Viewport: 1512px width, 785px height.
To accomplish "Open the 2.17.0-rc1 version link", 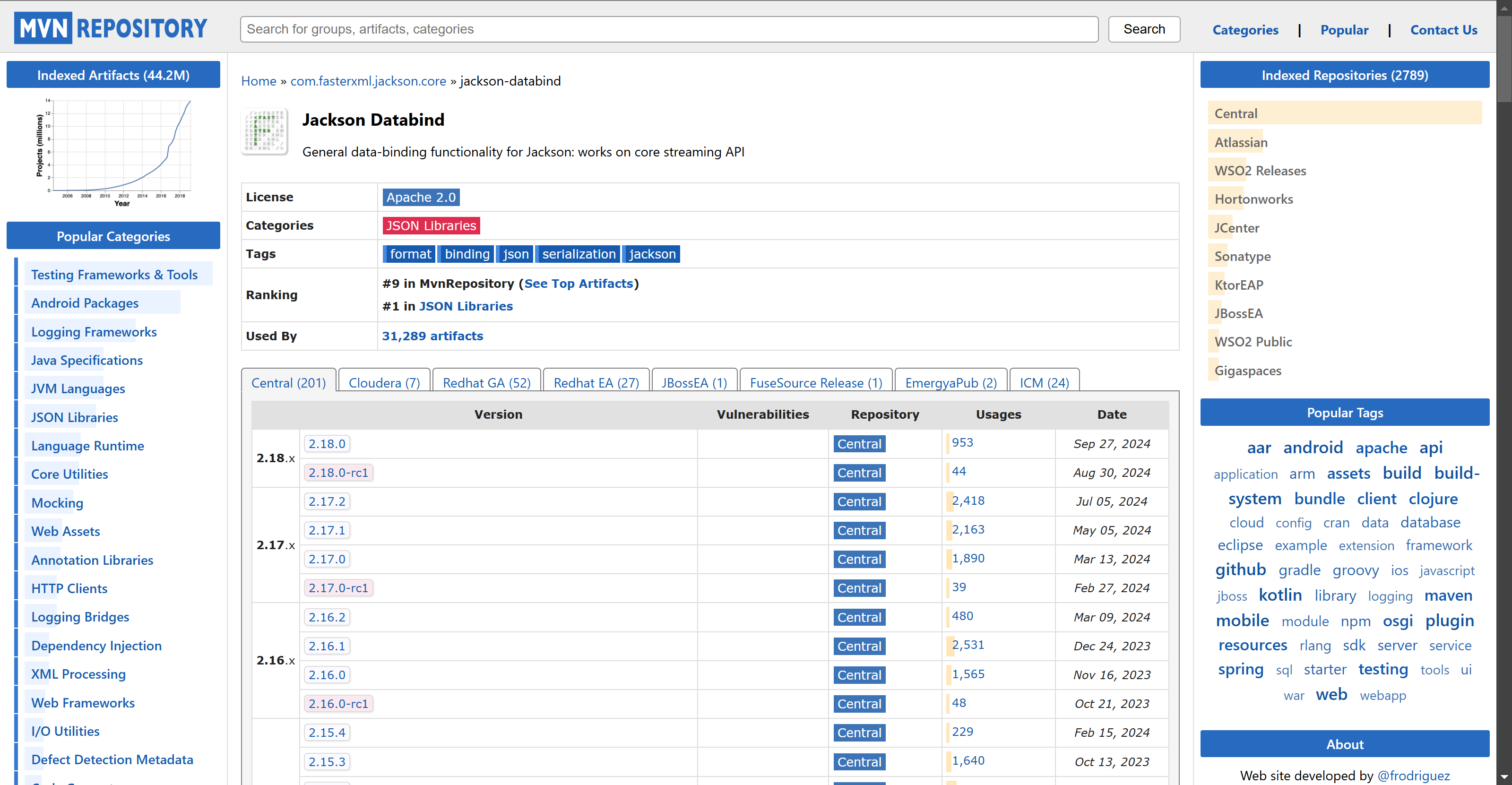I will 338,588.
